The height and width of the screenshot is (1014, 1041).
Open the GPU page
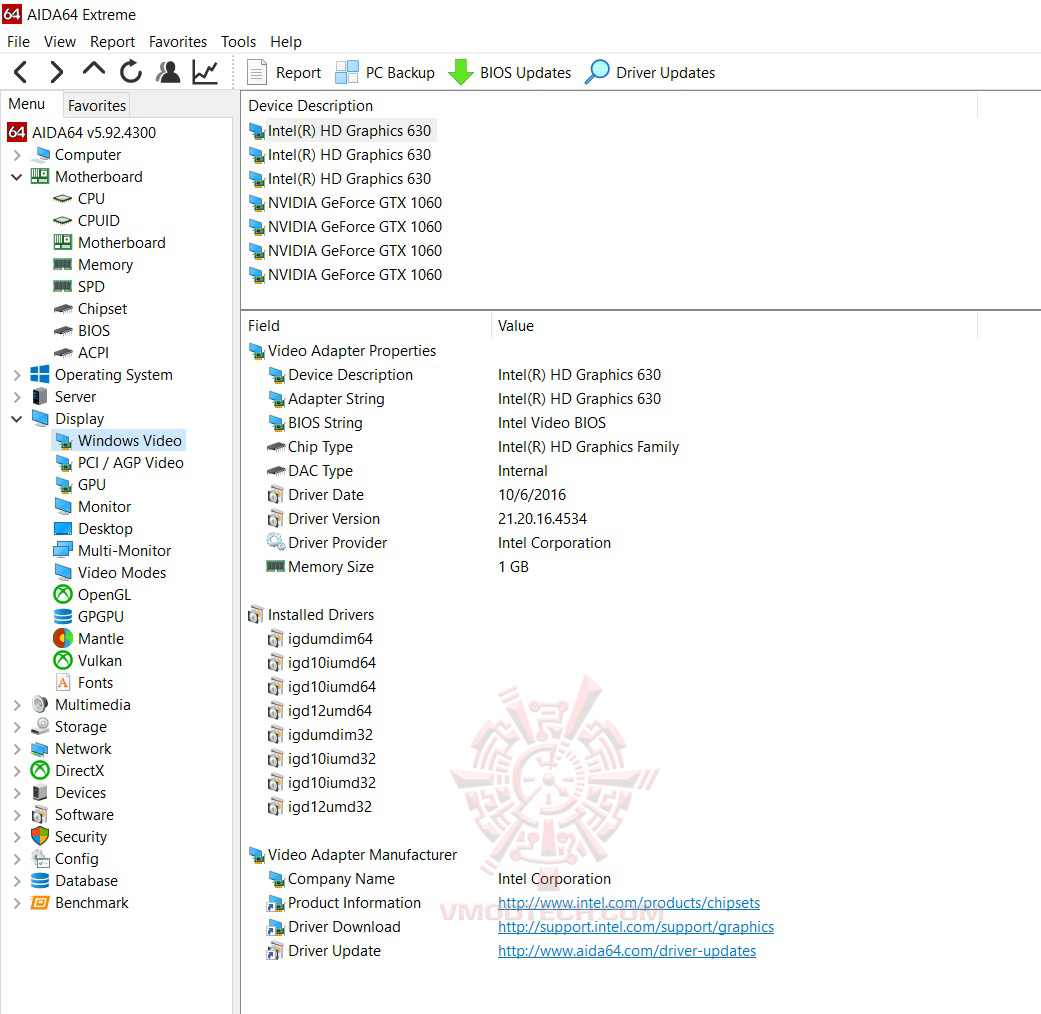tap(80, 485)
